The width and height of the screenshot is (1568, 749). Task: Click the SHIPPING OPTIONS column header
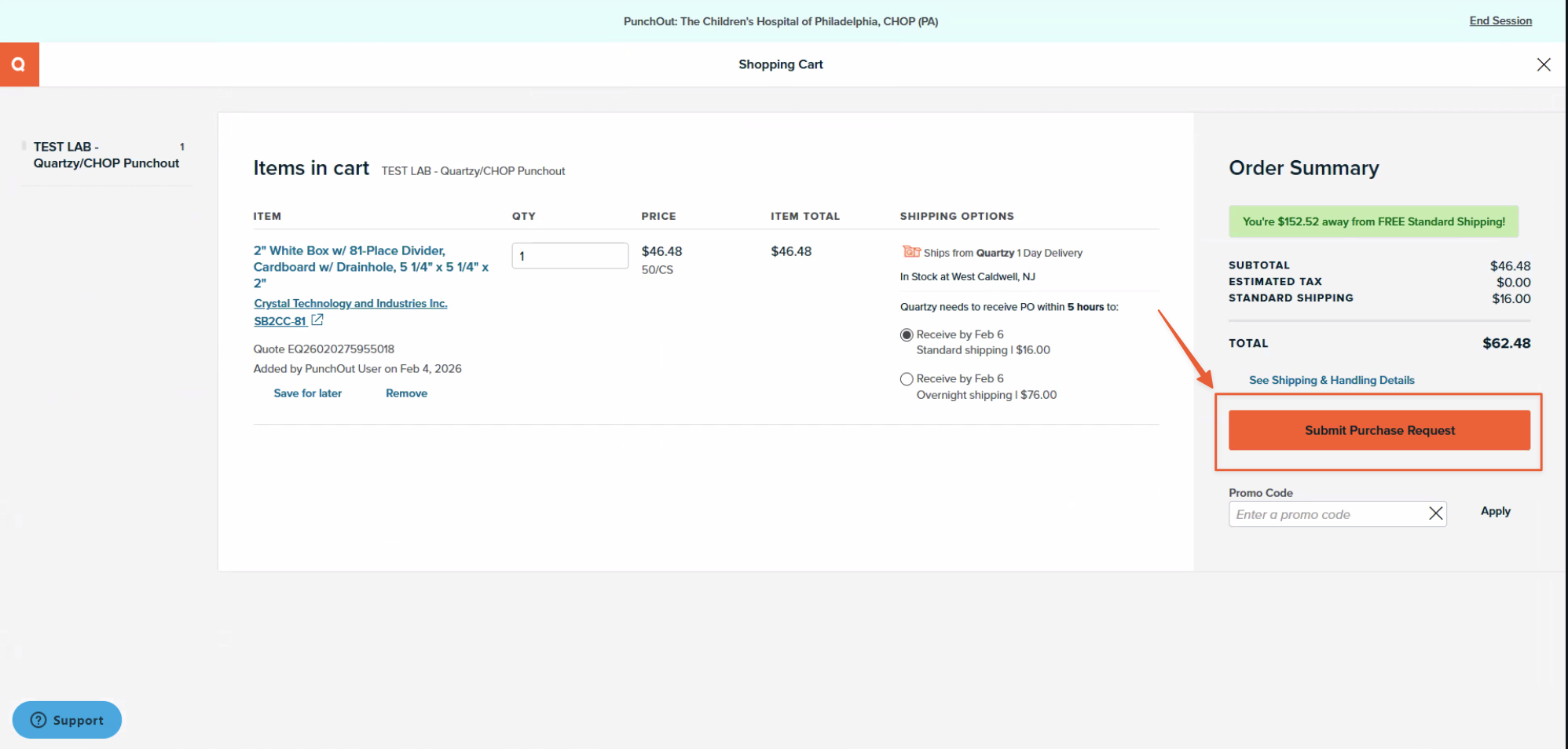957,216
